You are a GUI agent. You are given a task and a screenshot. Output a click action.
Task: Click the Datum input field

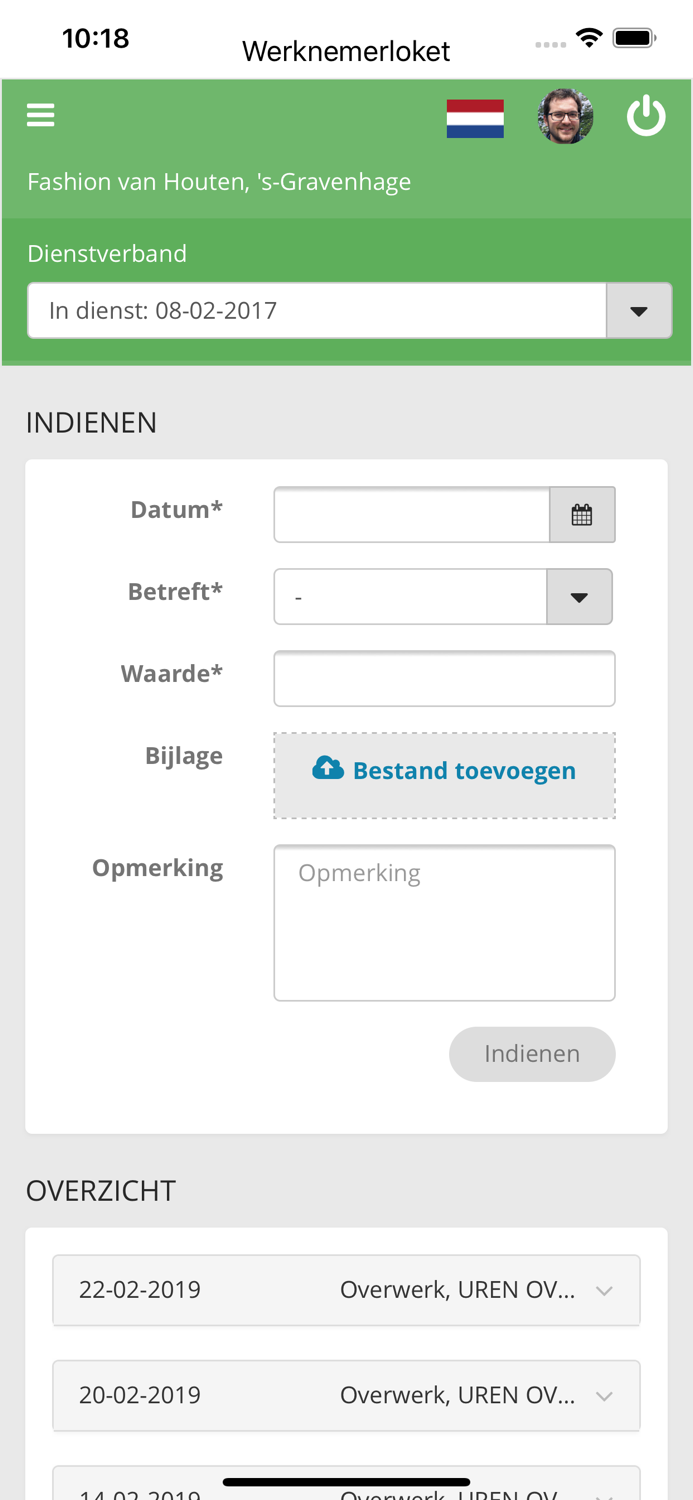412,514
